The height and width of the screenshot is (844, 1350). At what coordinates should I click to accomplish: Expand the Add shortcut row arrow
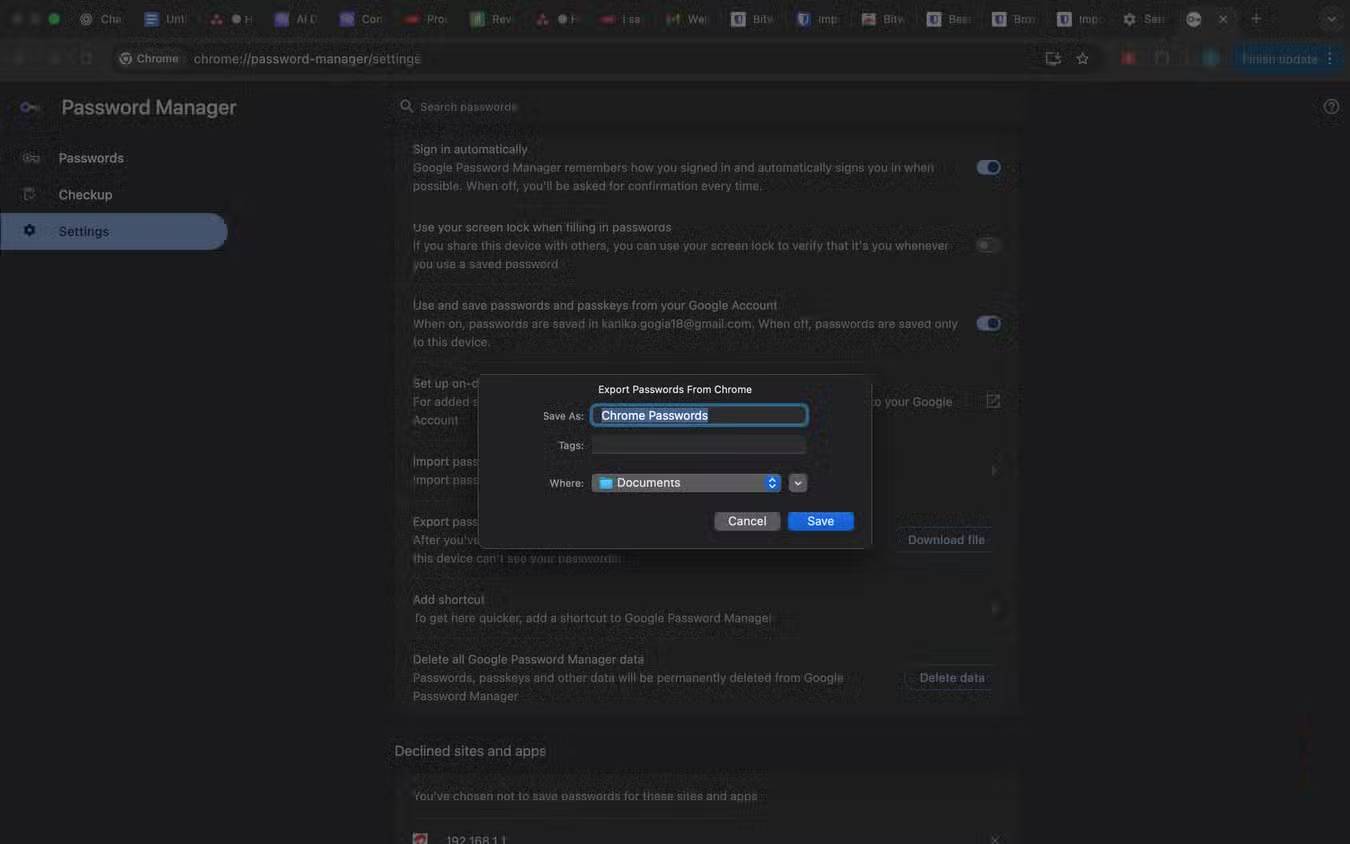click(x=993, y=608)
